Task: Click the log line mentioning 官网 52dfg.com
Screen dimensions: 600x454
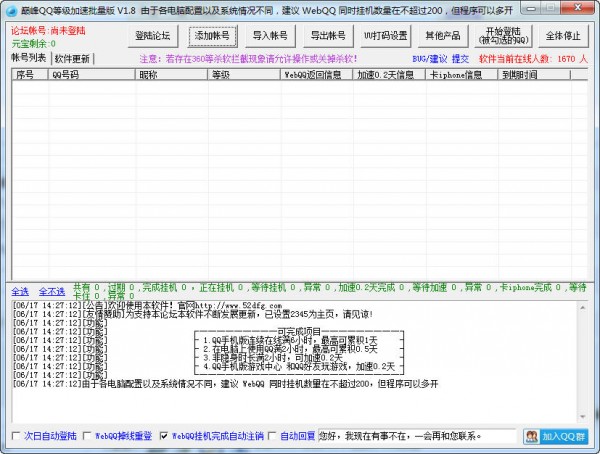Action: pos(147,305)
